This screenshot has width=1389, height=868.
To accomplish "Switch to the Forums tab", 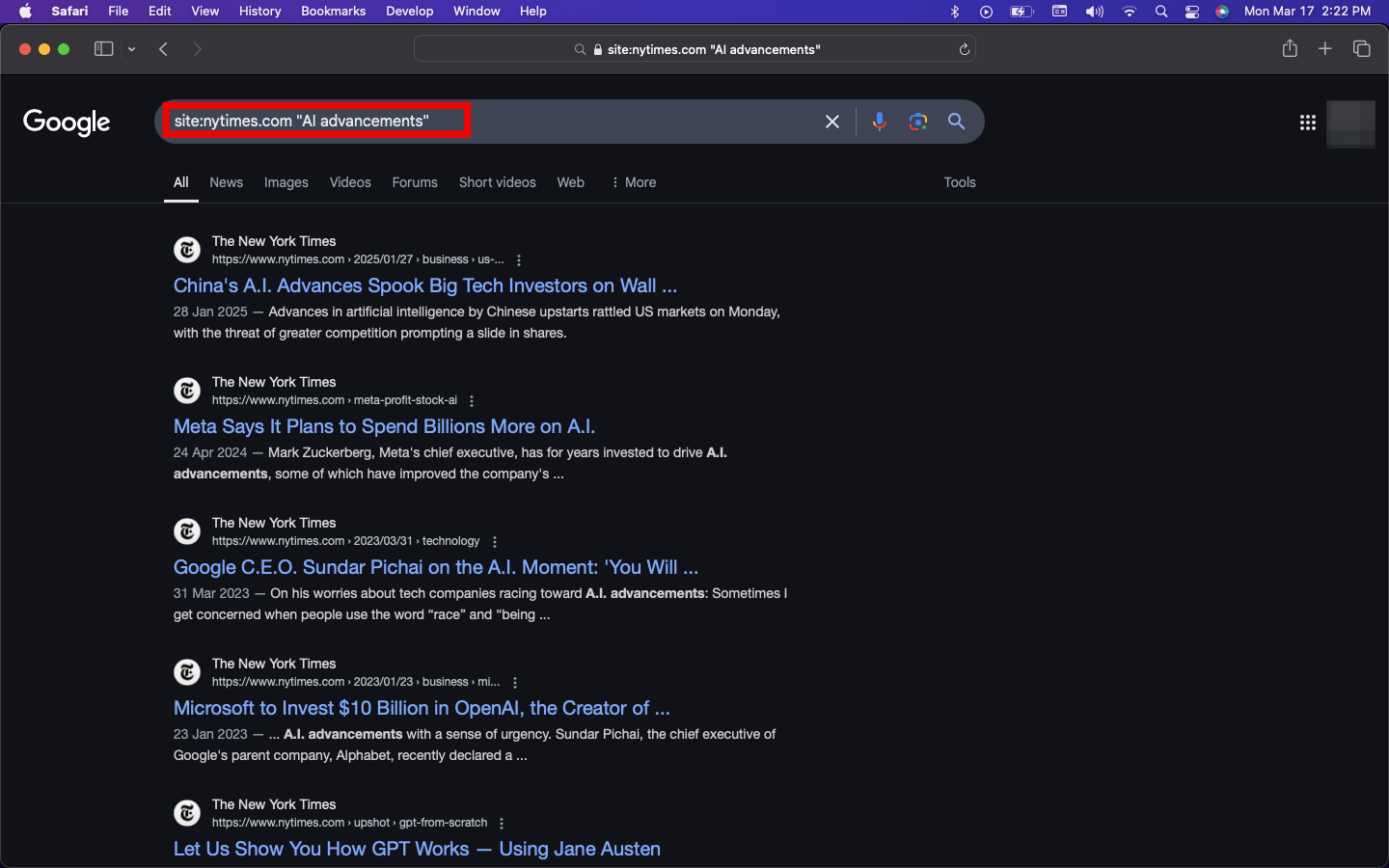I will pyautogui.click(x=415, y=182).
